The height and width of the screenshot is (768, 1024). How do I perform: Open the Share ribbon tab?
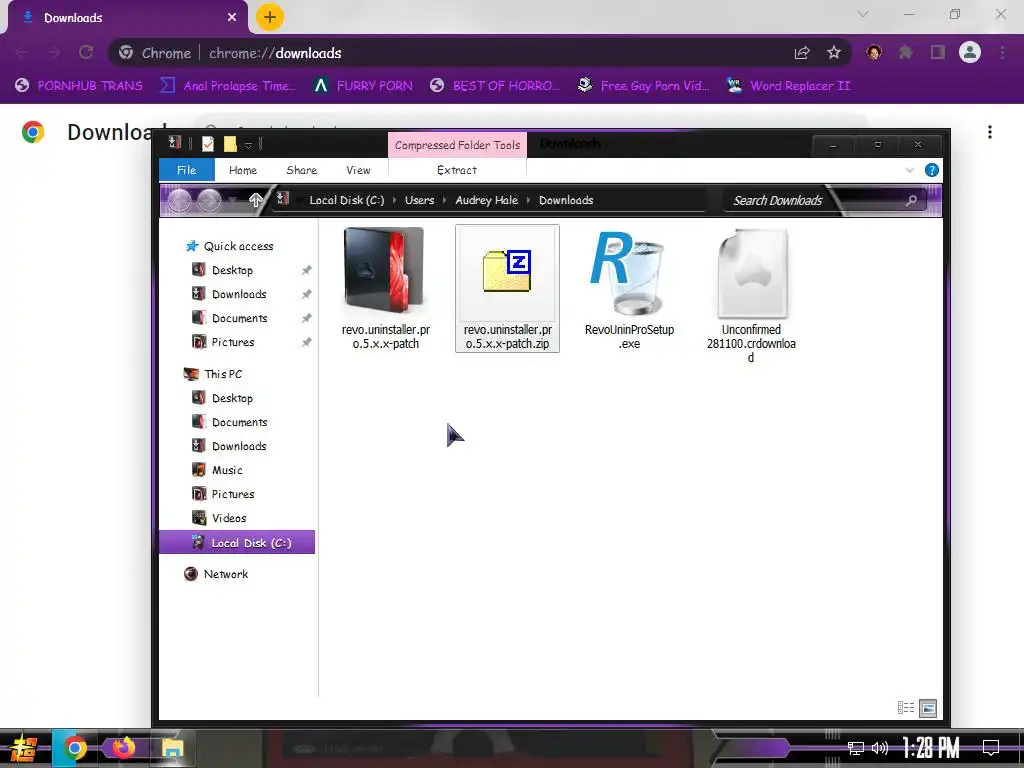pos(302,170)
